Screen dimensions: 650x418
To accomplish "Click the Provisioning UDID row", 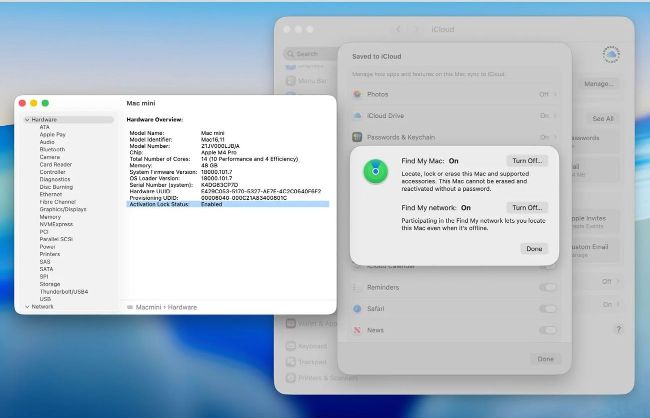I will coord(228,198).
